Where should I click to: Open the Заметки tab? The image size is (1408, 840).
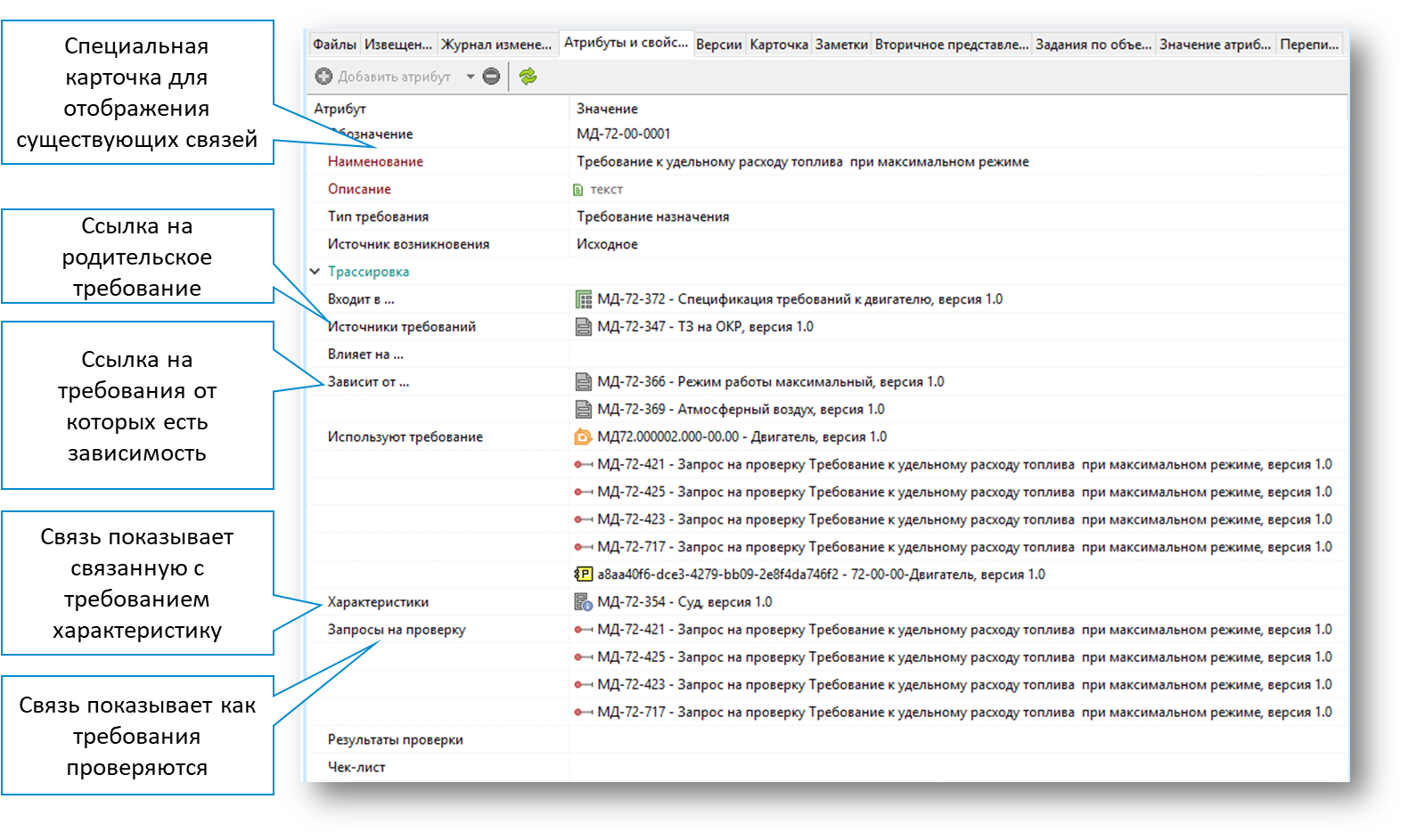[841, 45]
